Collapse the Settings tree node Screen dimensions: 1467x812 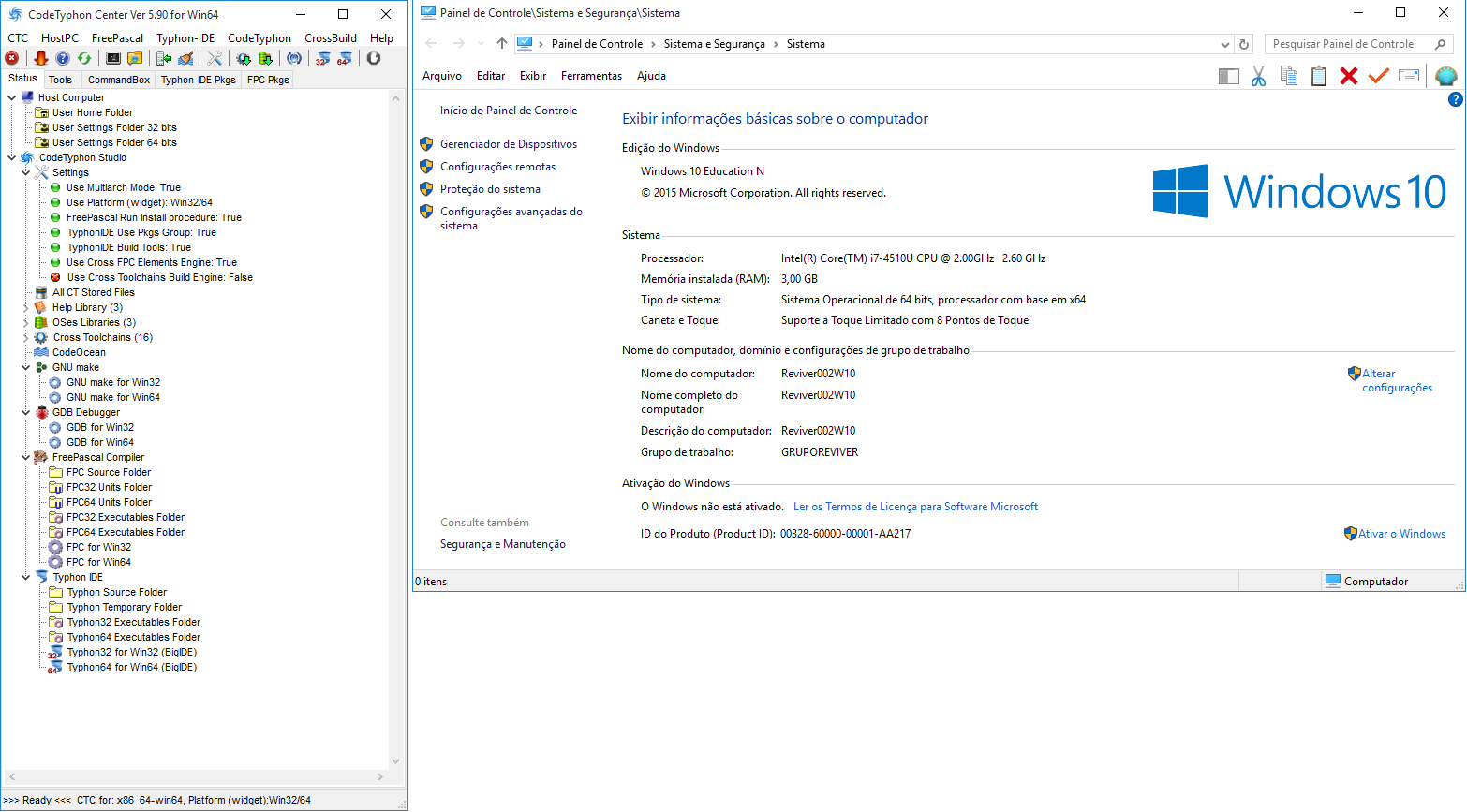25,172
